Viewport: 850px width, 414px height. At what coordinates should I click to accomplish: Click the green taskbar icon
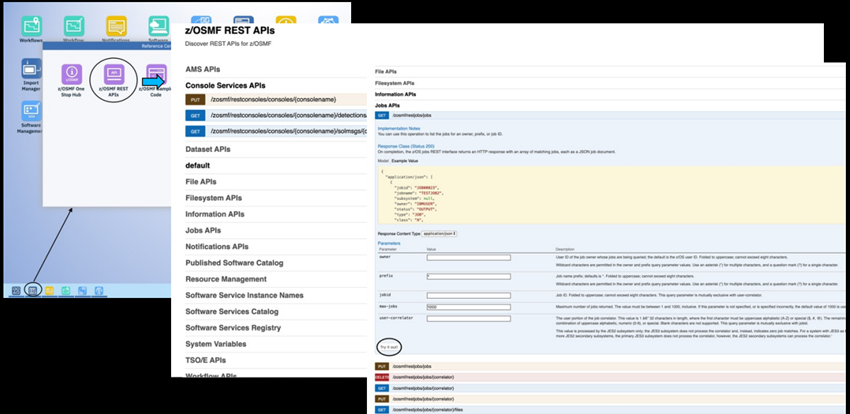[66, 291]
